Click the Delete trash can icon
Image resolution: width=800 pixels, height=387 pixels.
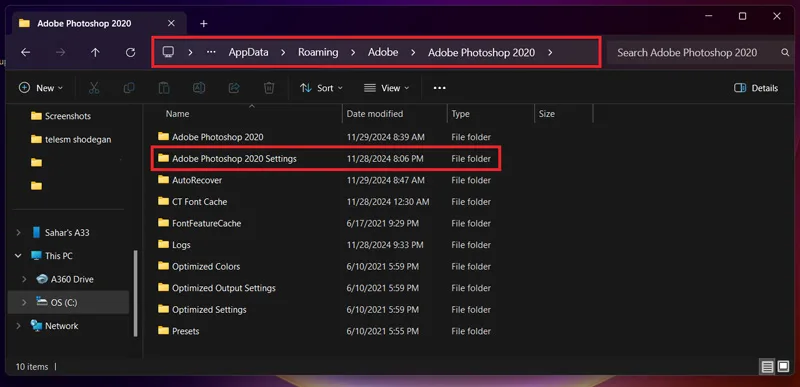pos(269,88)
